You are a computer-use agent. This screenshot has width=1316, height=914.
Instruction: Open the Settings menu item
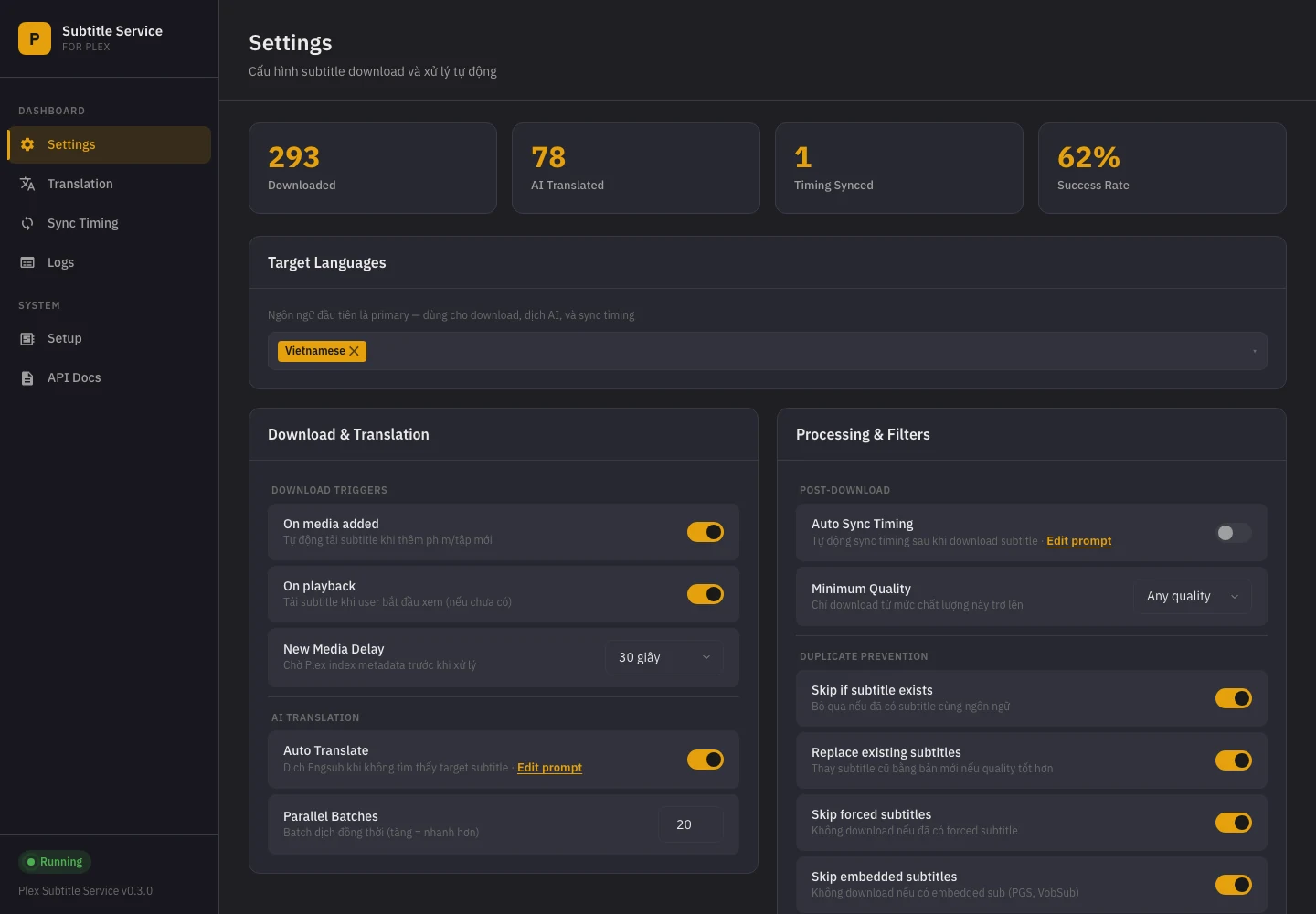click(110, 144)
